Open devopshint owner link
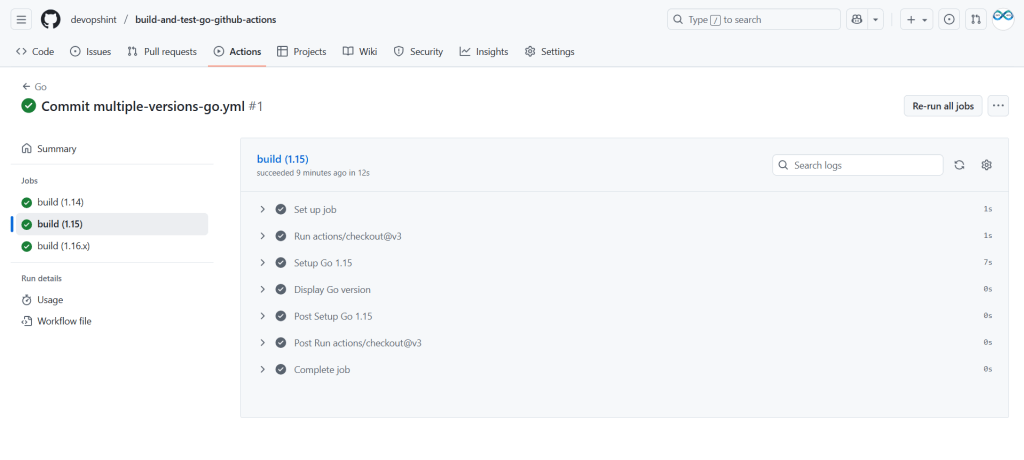Image resolution: width=1024 pixels, height=460 pixels. [x=93, y=20]
